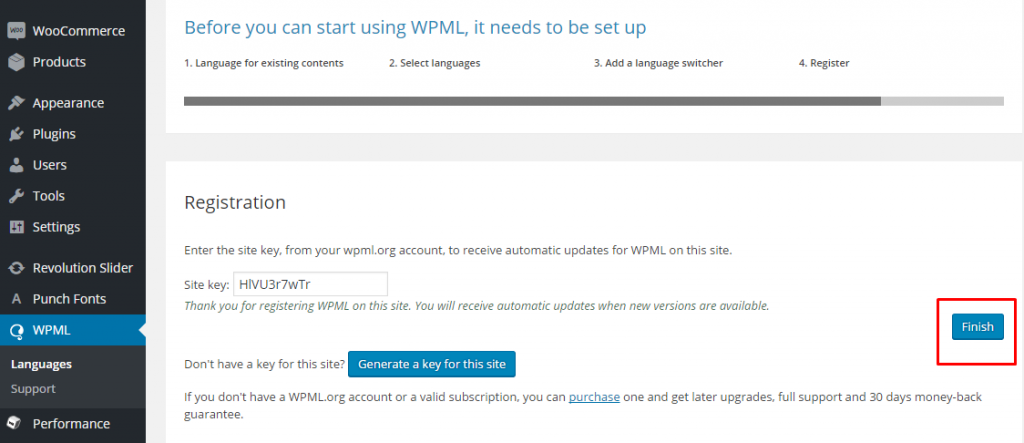Focus the Site key input field
Image resolution: width=1024 pixels, height=443 pixels.
pos(310,284)
